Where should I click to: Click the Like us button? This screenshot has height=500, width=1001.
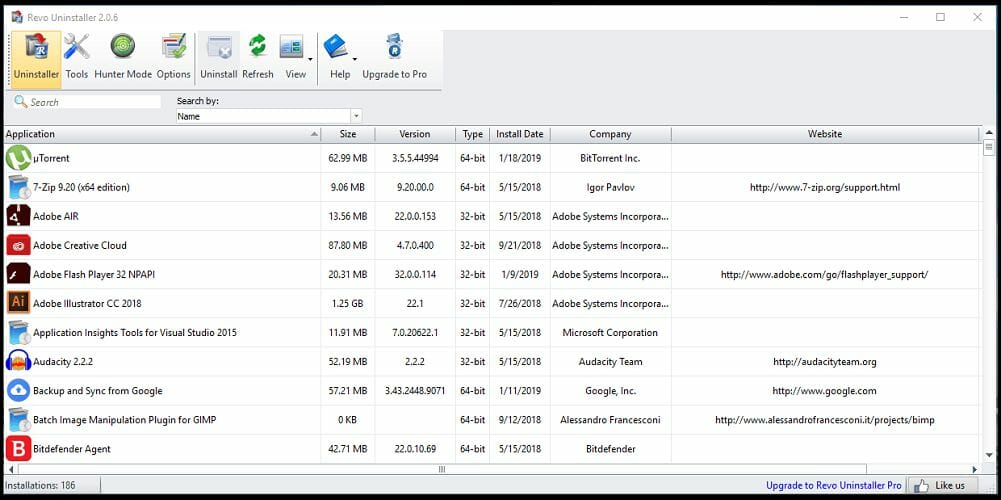tap(942, 485)
